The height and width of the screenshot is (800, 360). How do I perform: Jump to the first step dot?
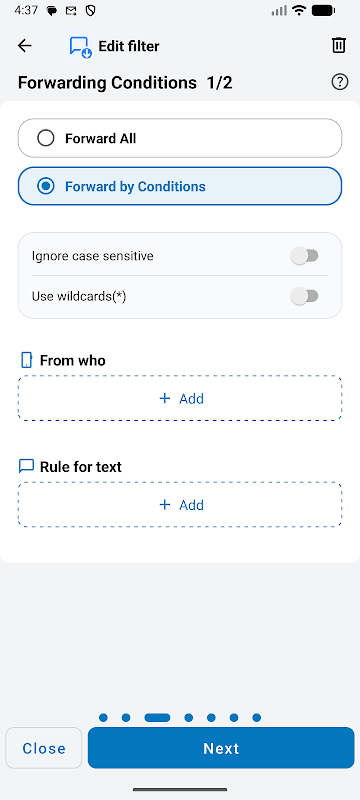coord(104,718)
